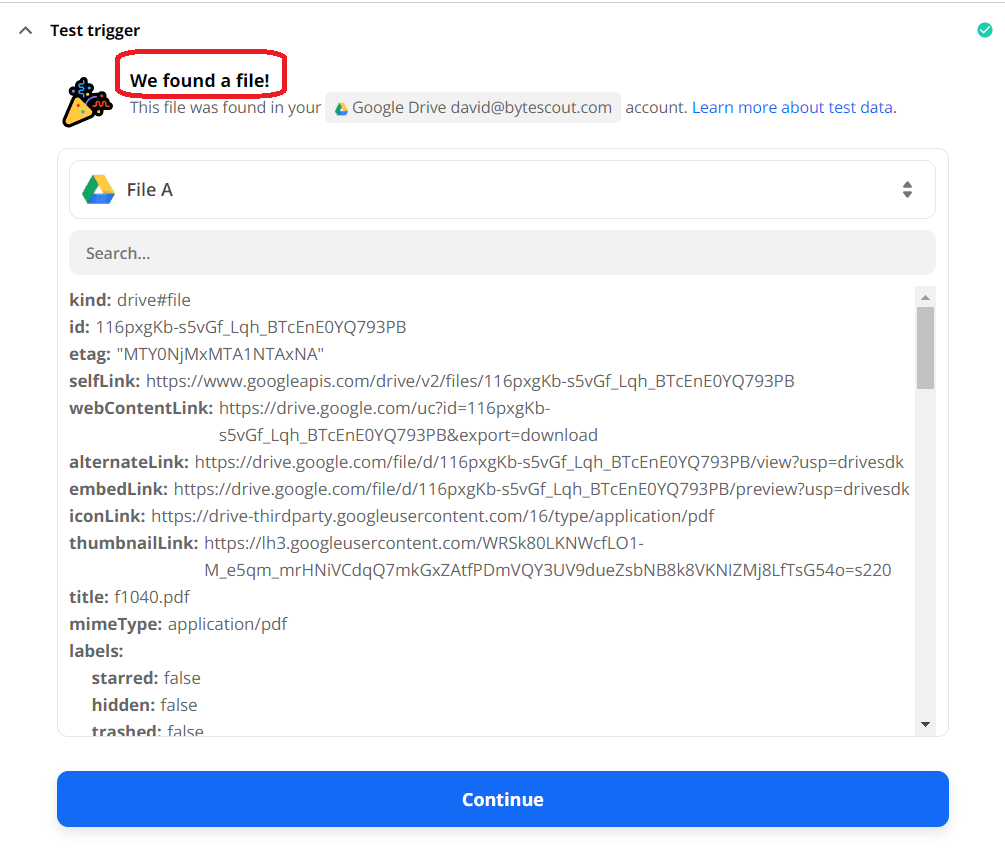
Task: Click the up-down arrows on File A selector
Action: click(x=907, y=190)
